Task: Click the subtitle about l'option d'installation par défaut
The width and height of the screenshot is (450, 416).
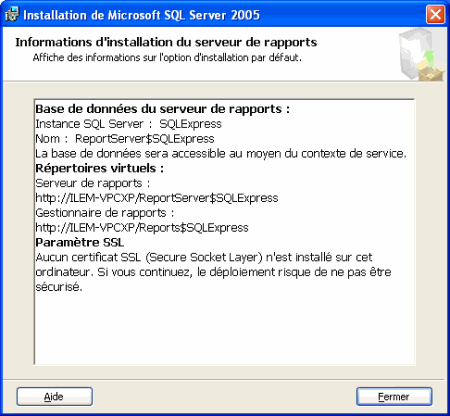Action: [x=167, y=58]
